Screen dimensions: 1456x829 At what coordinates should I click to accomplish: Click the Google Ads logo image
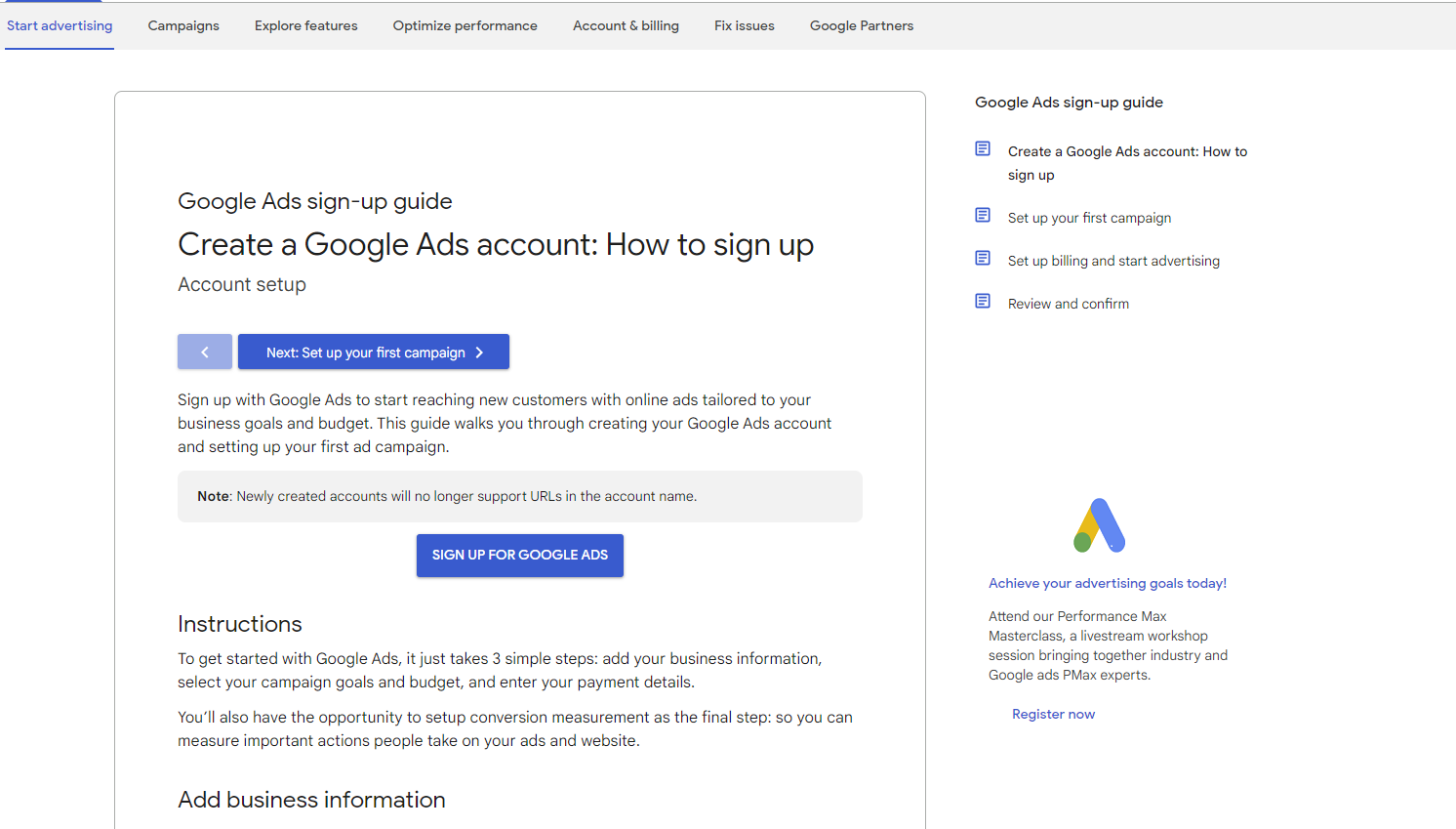point(1099,525)
